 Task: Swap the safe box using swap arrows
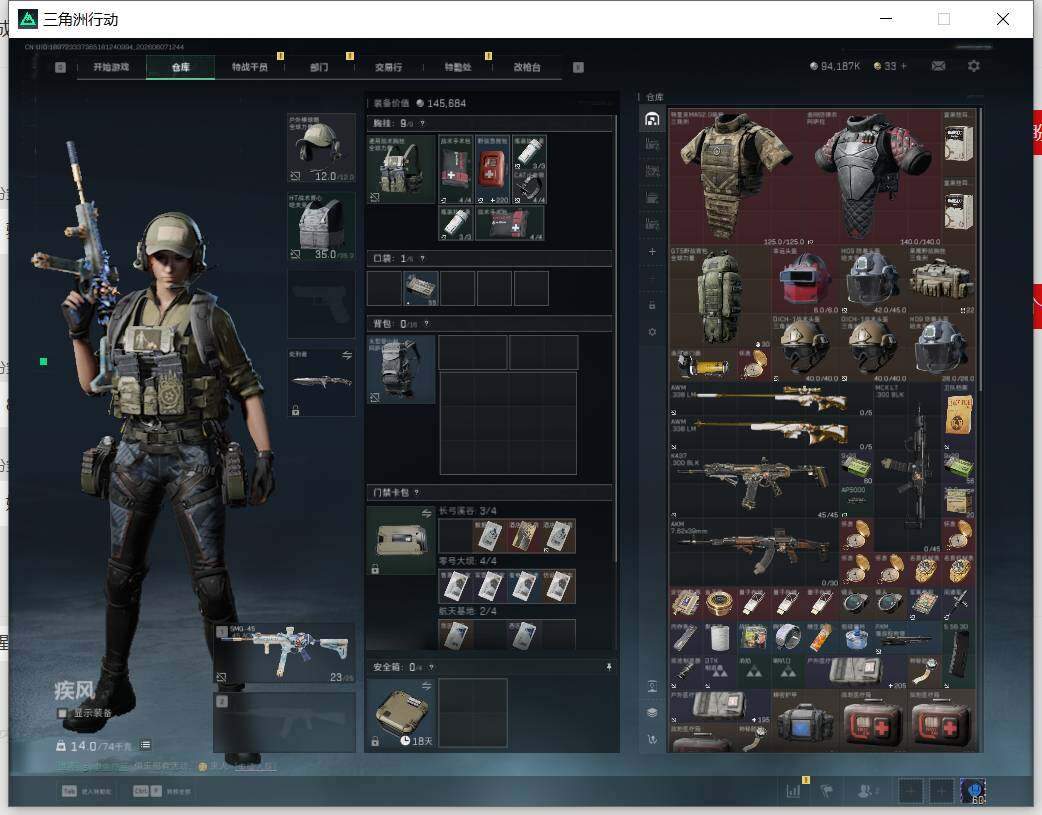[x=427, y=685]
